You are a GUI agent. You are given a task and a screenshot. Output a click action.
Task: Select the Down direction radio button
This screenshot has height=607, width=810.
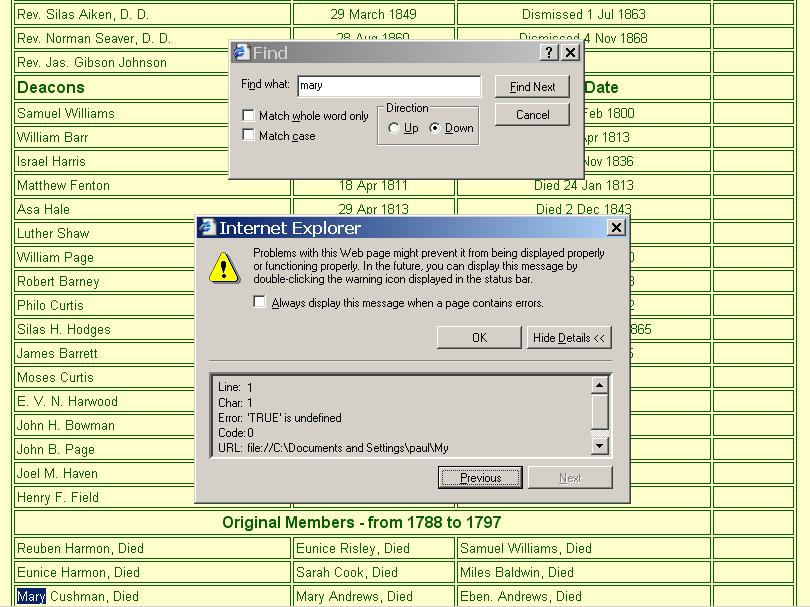(x=435, y=128)
